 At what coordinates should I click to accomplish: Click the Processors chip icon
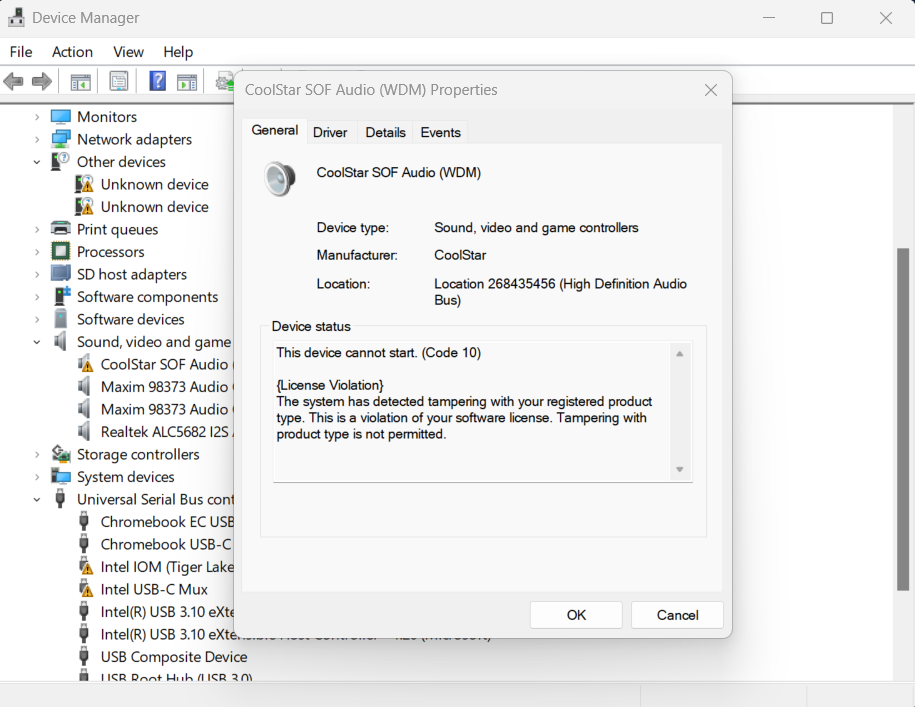[x=61, y=251]
